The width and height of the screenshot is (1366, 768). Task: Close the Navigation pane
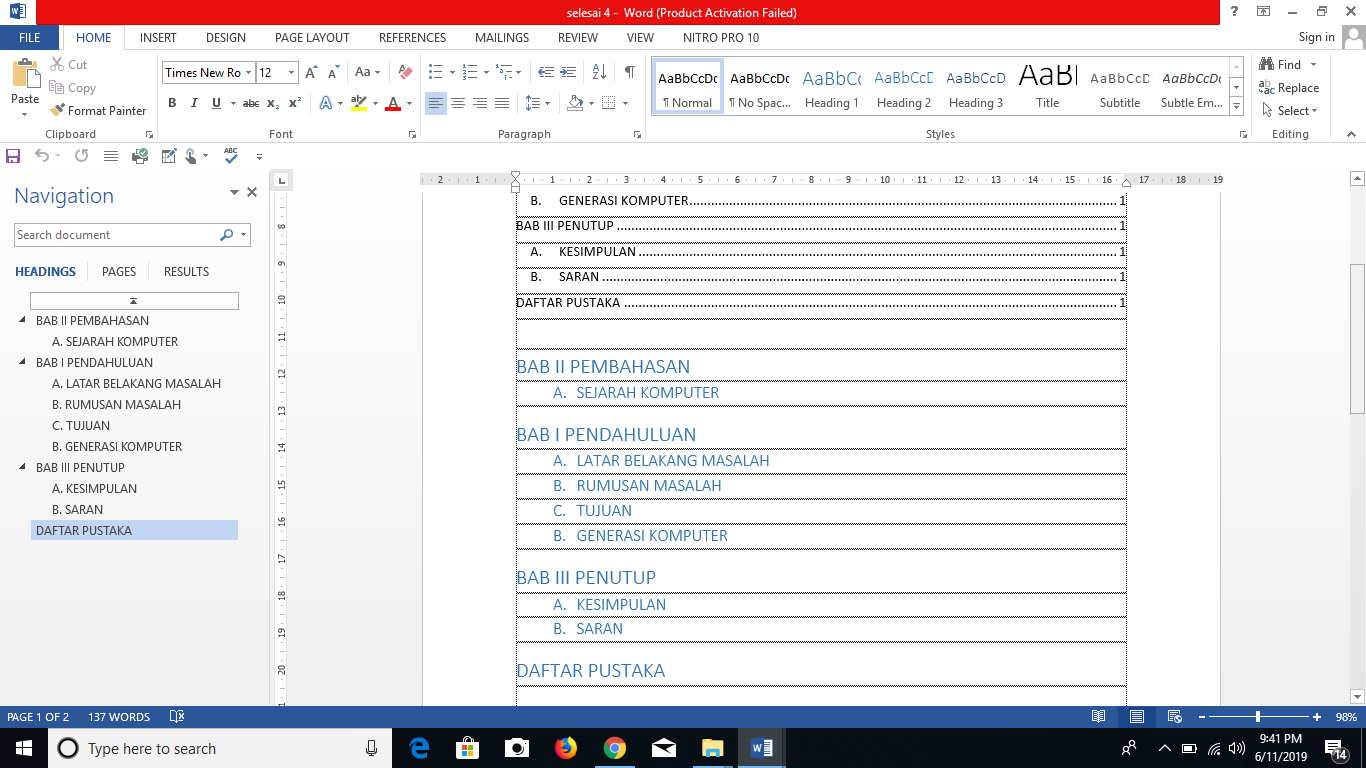[252, 193]
